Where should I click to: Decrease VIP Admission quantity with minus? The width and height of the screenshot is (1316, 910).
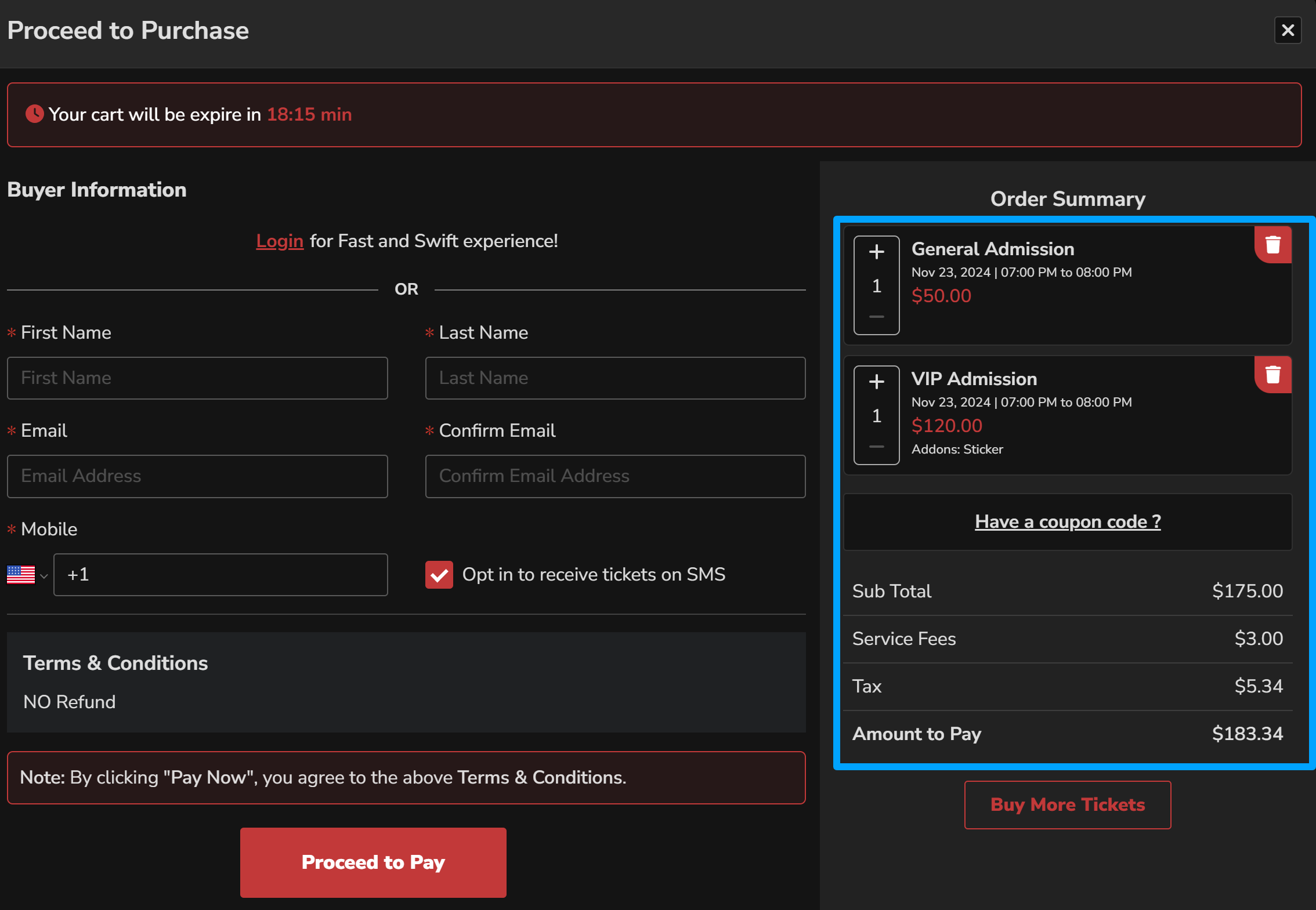[876, 447]
